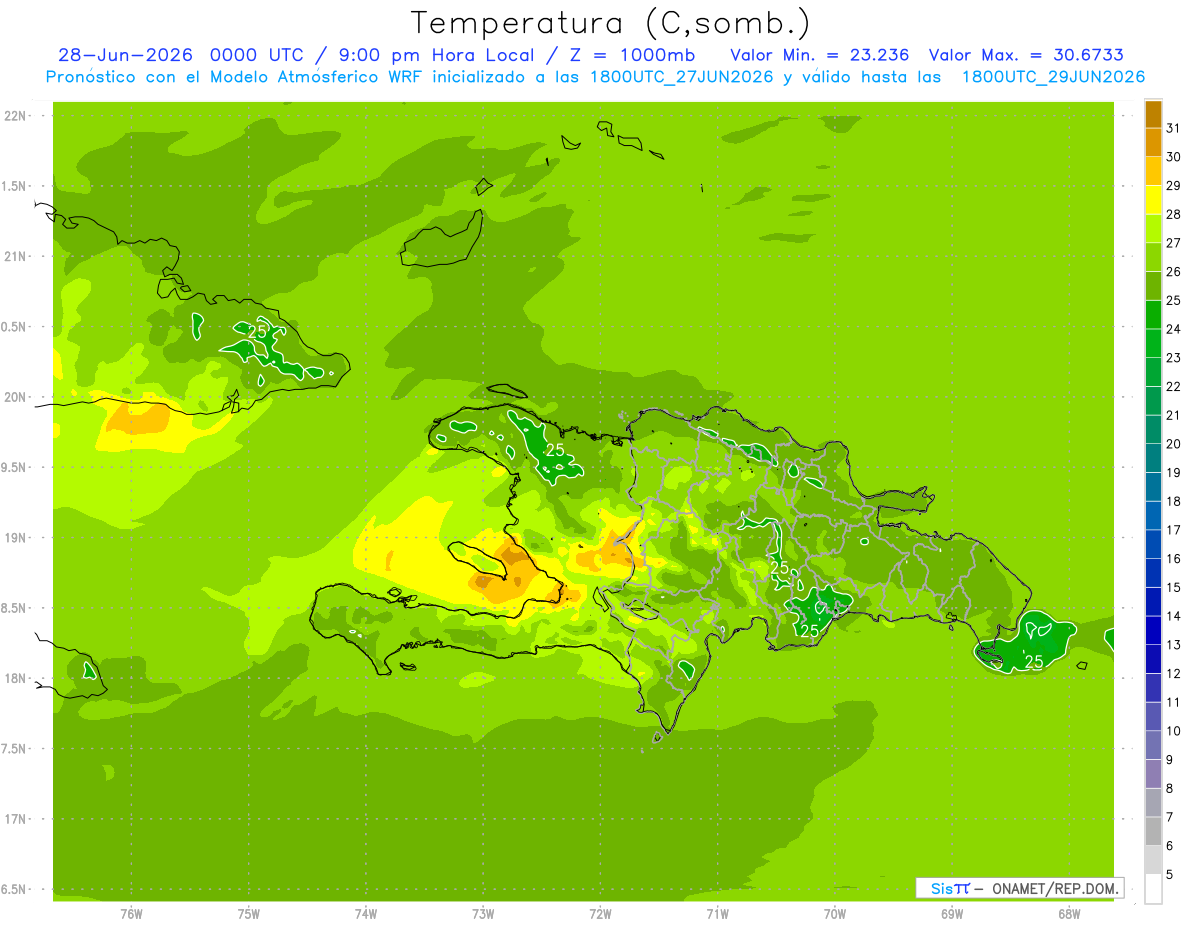Pick the yellow swatch between 28 and 29
1200x927 pixels.
click(x=1153, y=200)
